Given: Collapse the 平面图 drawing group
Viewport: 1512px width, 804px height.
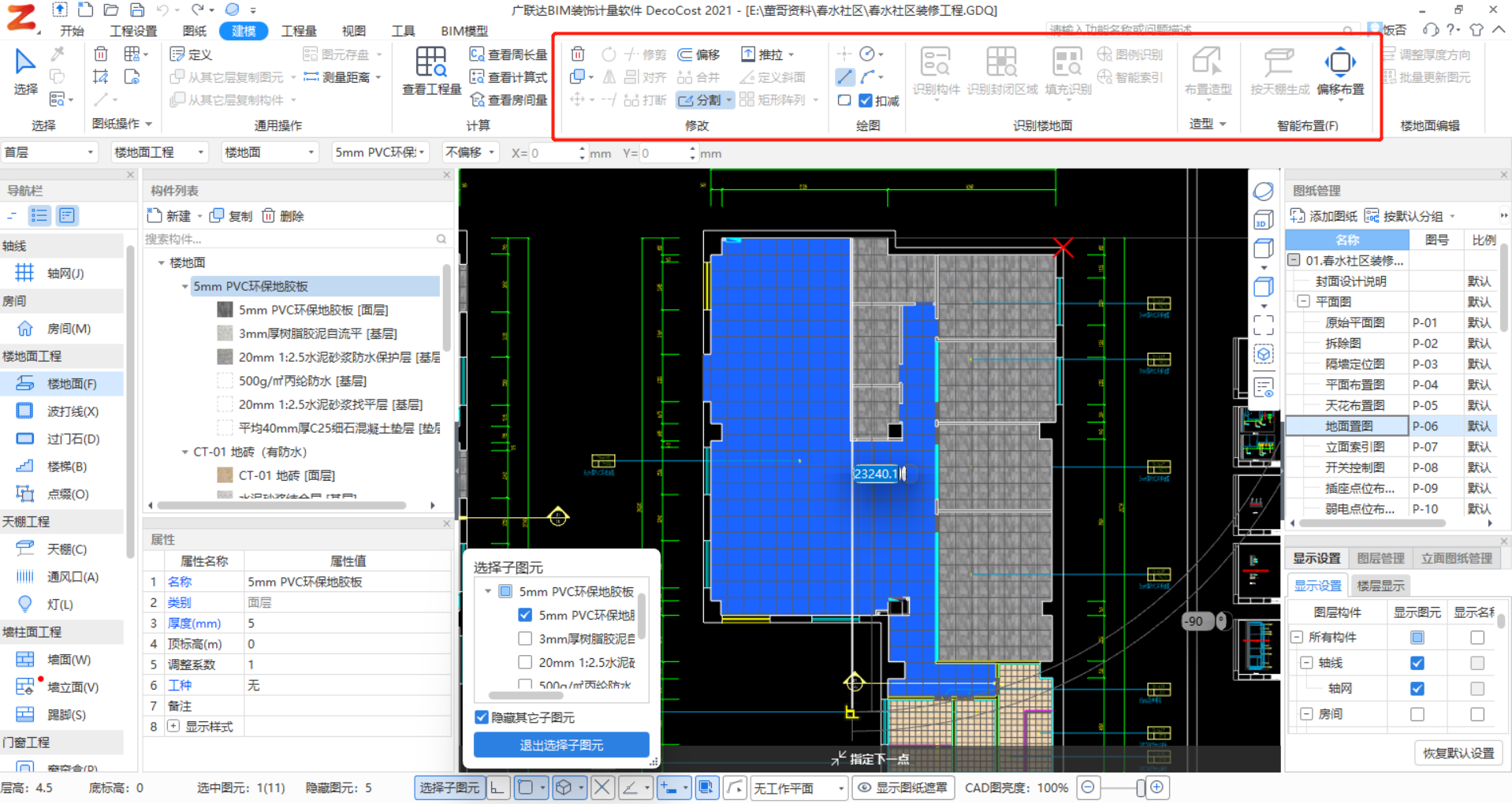Looking at the screenshot, I should pos(1304,302).
